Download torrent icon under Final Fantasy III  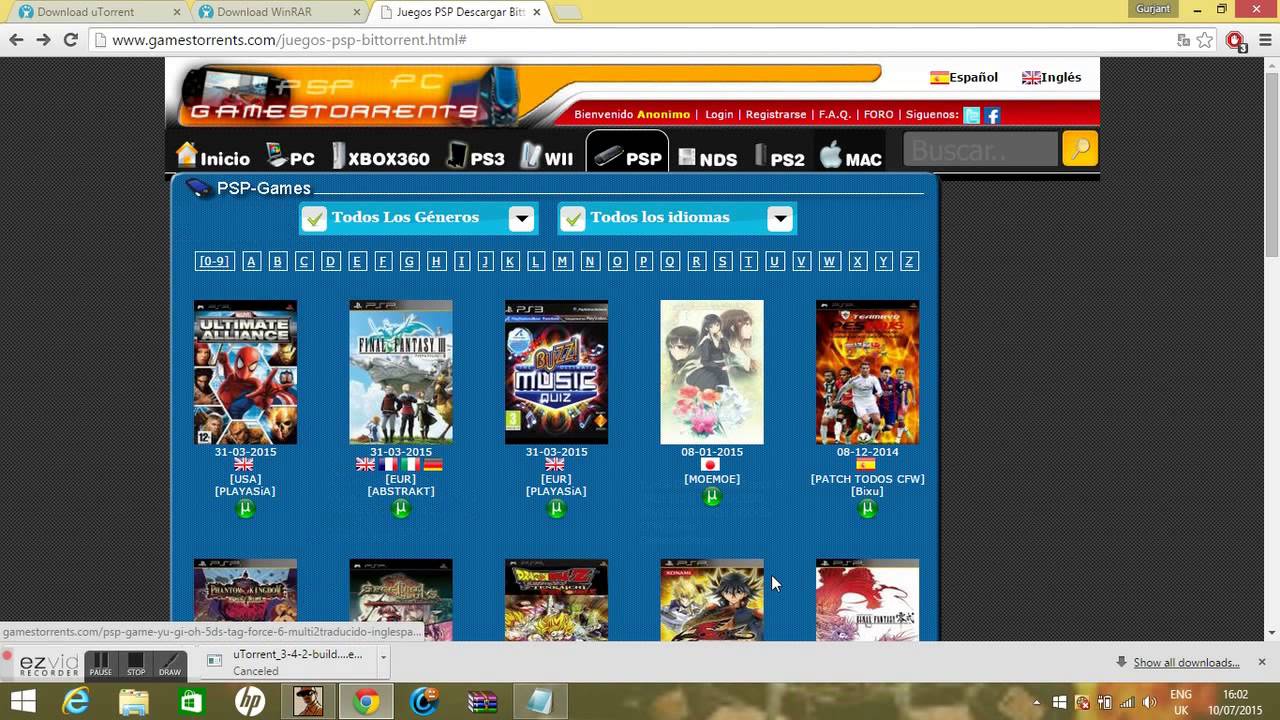coord(401,509)
